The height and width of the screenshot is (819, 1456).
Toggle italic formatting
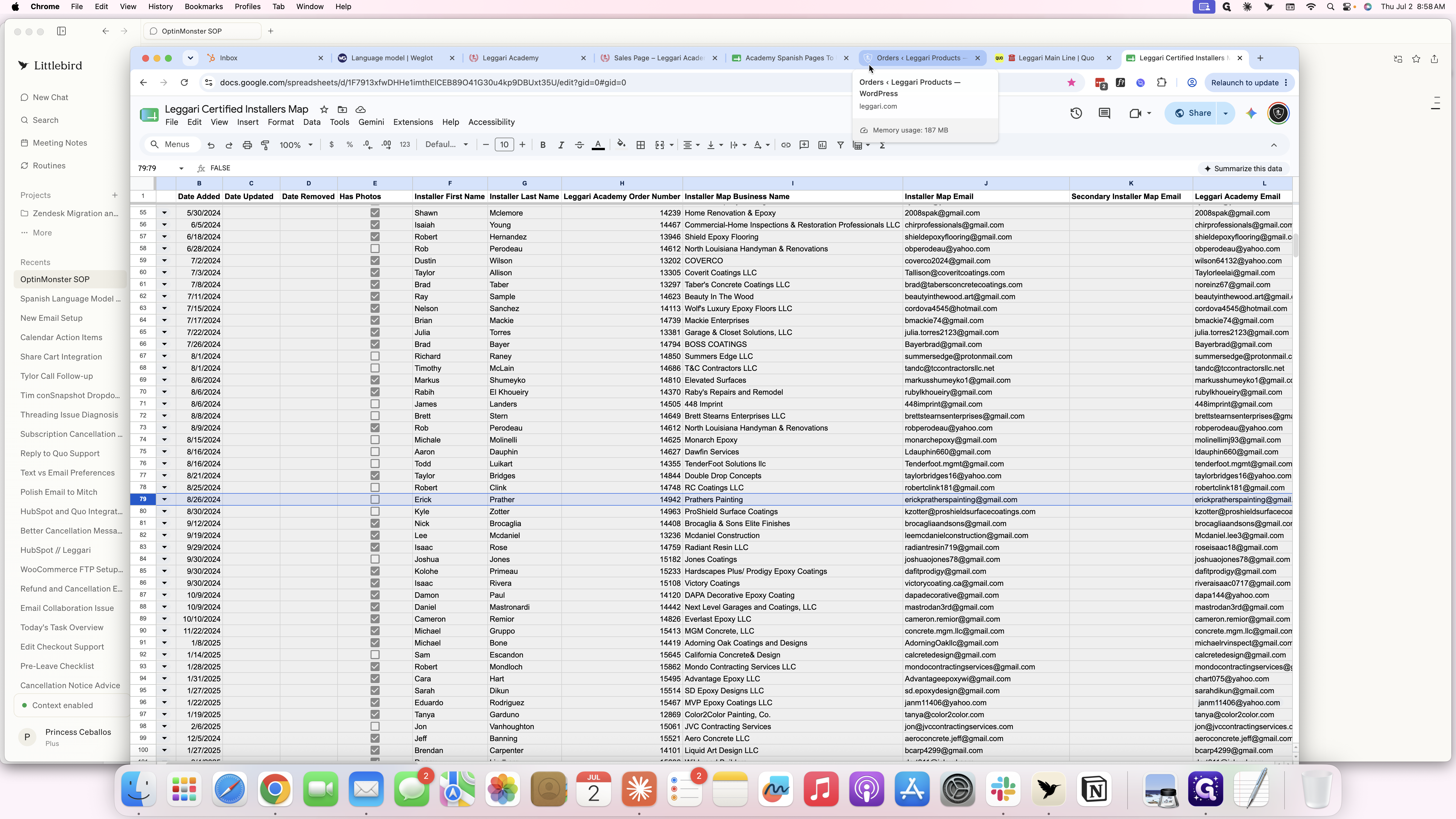[561, 145]
